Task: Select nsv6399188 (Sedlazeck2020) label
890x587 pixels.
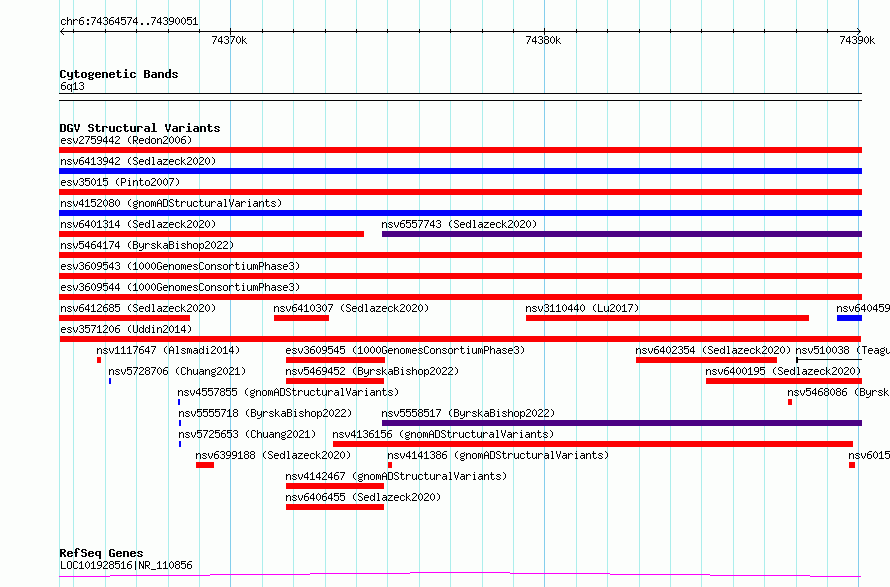Action: (x=273, y=455)
